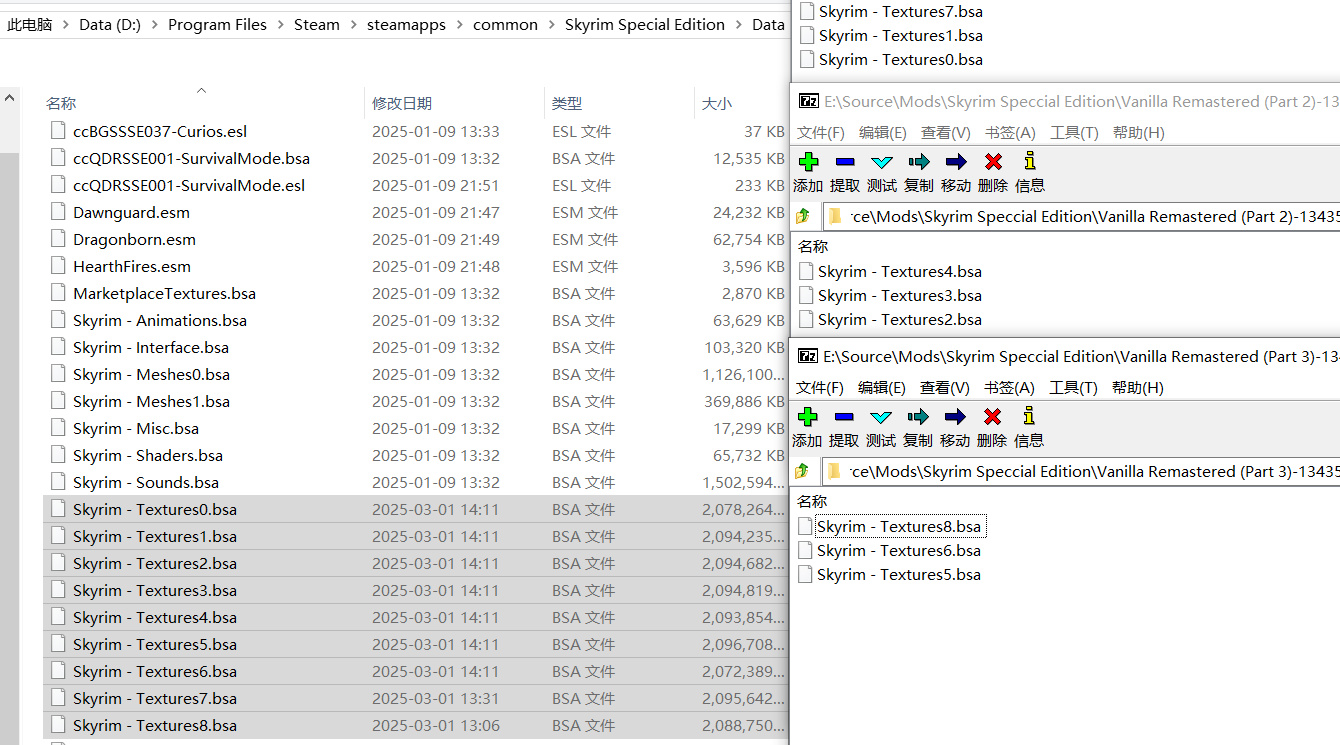Open 编辑(E) menu in Part 2 window

883,132
